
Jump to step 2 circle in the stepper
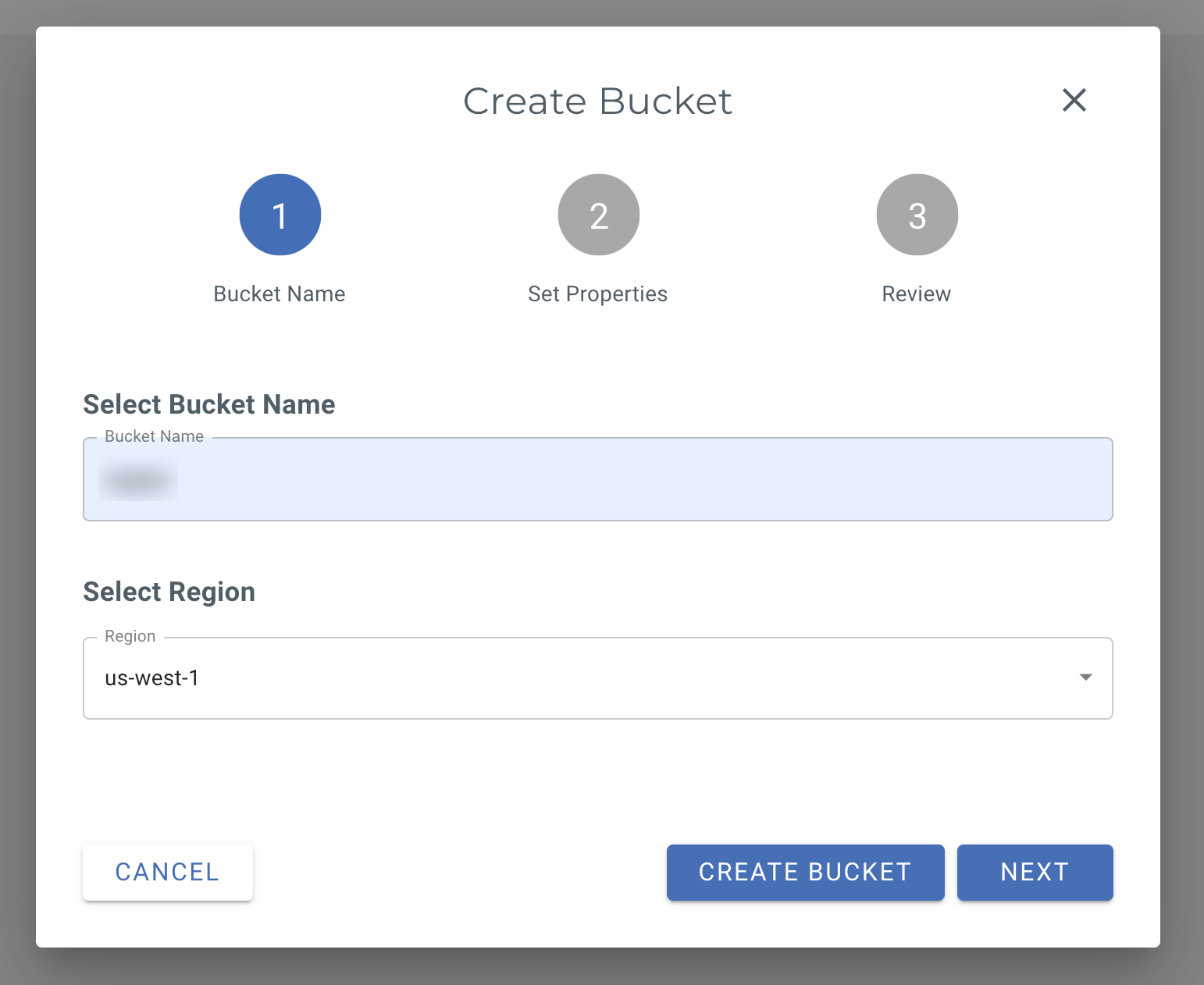pos(598,215)
